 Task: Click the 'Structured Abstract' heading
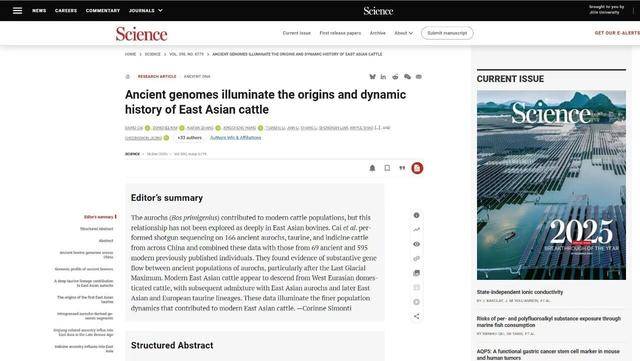172,345
